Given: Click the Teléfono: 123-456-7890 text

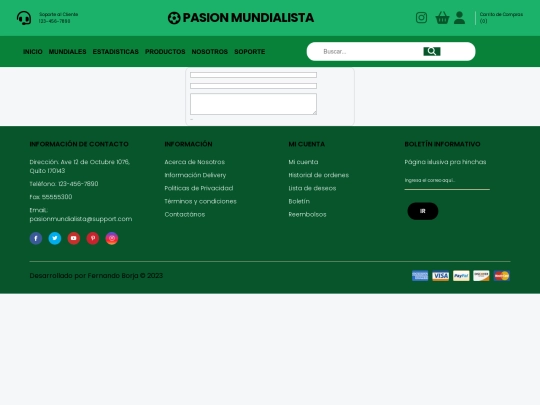Looking at the screenshot, I should point(64,184).
